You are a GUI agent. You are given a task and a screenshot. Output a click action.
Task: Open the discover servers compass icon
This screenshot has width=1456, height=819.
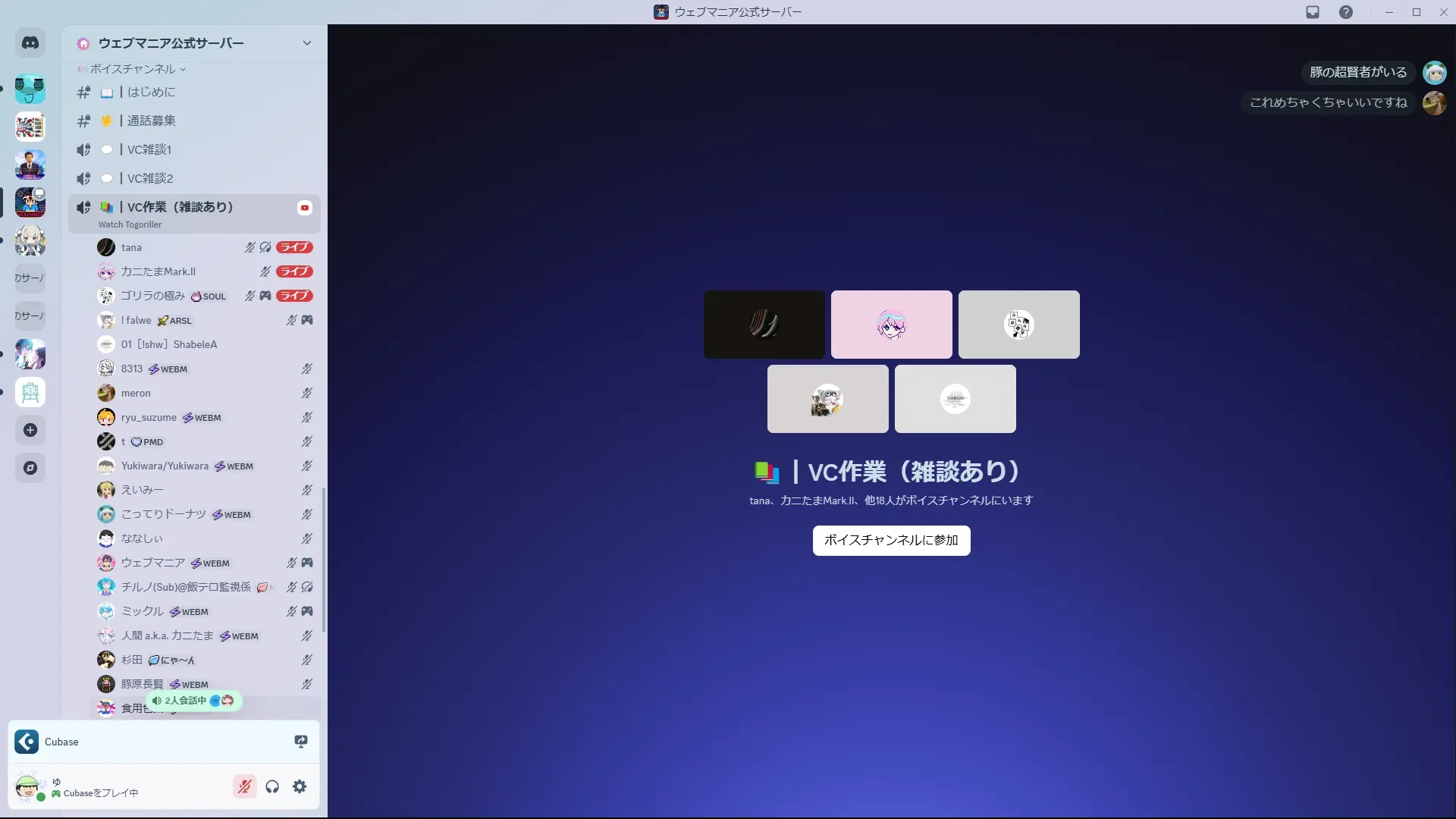(30, 468)
